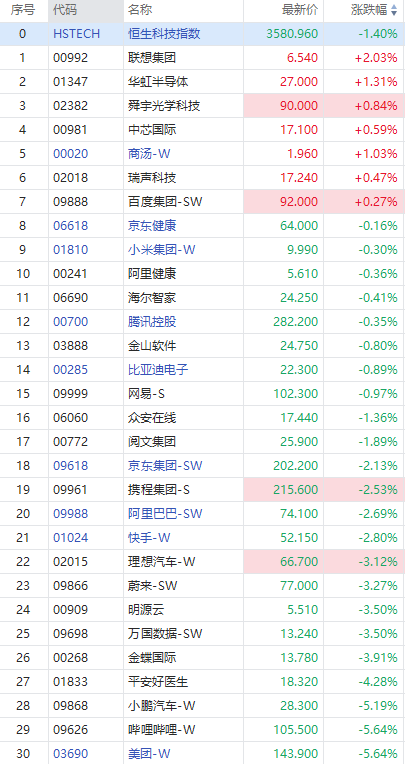Open code 00020 商汤-W link

(x=71, y=154)
